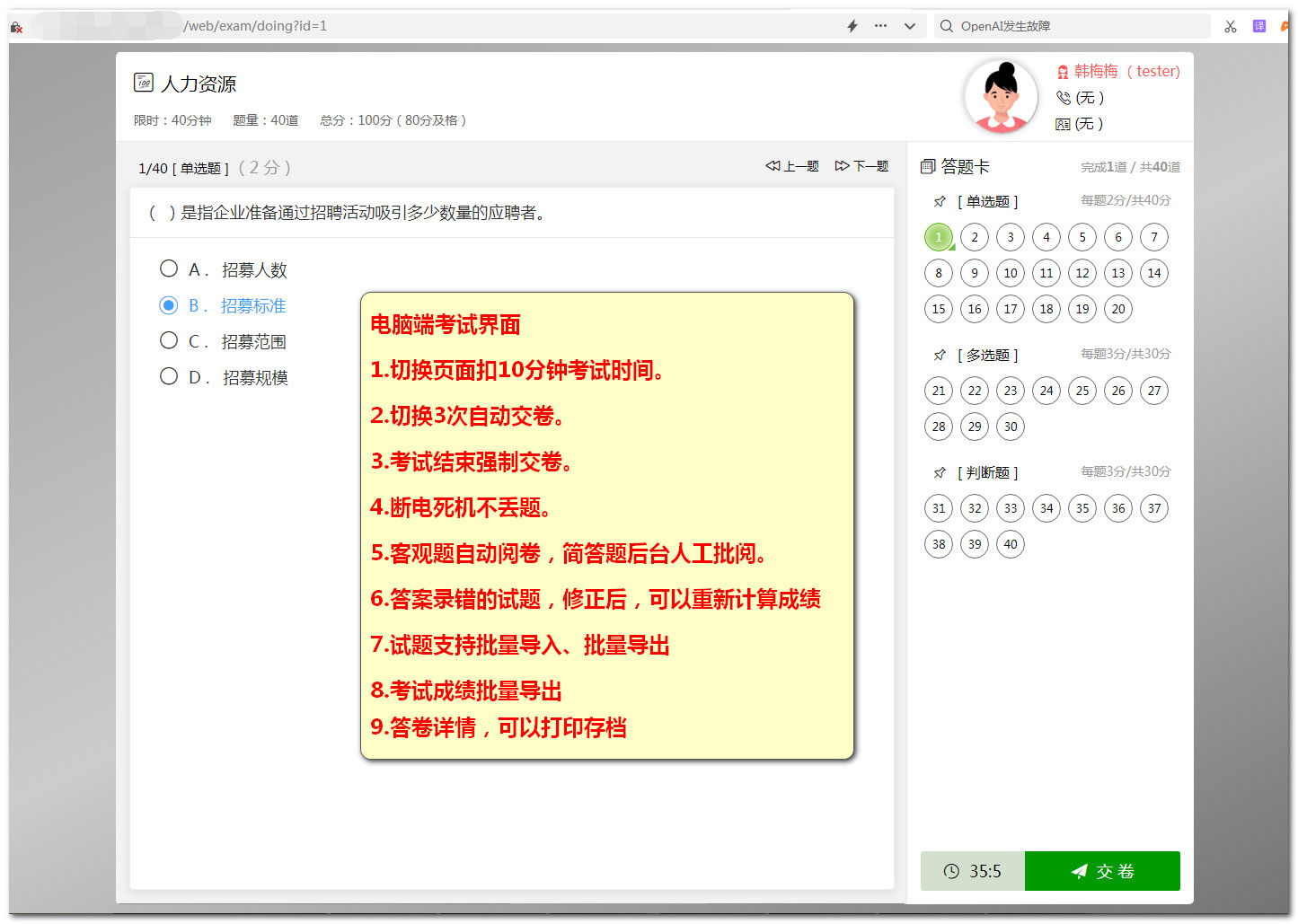Click the pin icon next to 单选题
This screenshot has width=1298, height=924.
coord(940,202)
